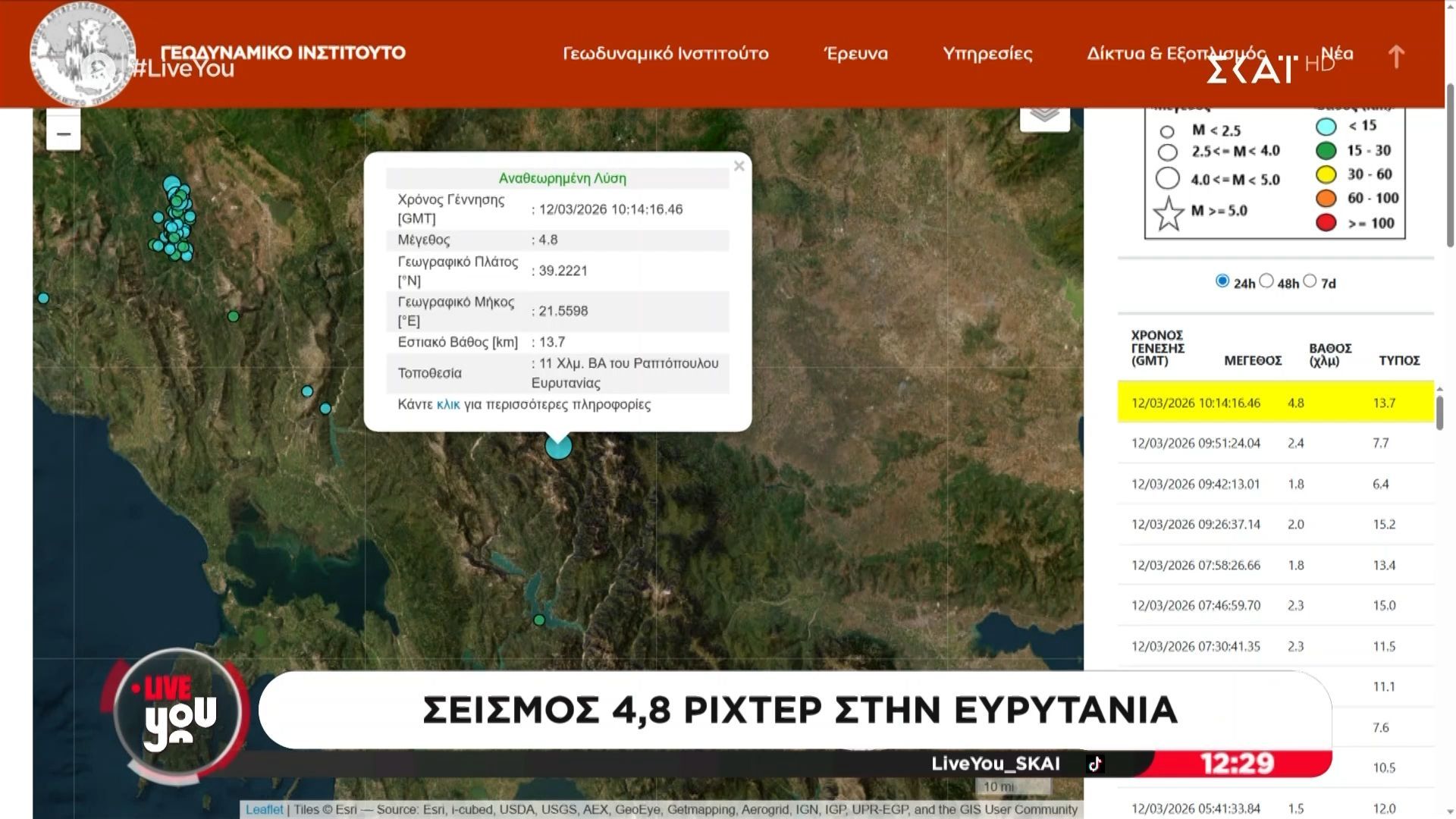Click the ΧΡΟΝΟΣ ΓΕΝΕΣΗΣ column header

pyautogui.click(x=1158, y=348)
